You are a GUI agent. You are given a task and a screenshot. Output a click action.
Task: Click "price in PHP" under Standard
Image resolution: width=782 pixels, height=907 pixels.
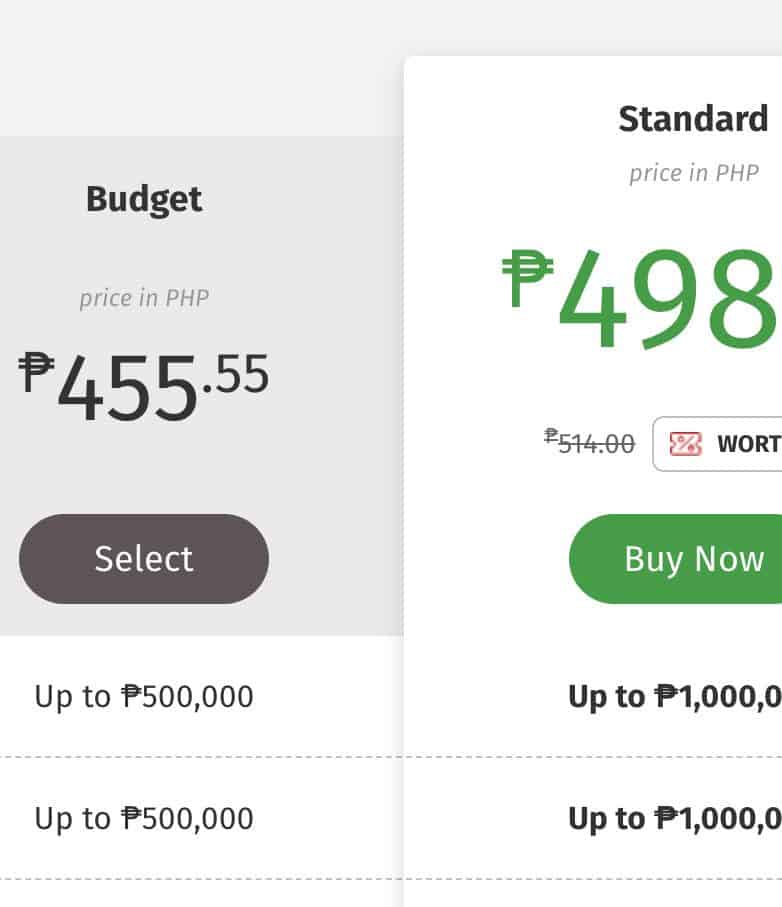click(x=693, y=173)
